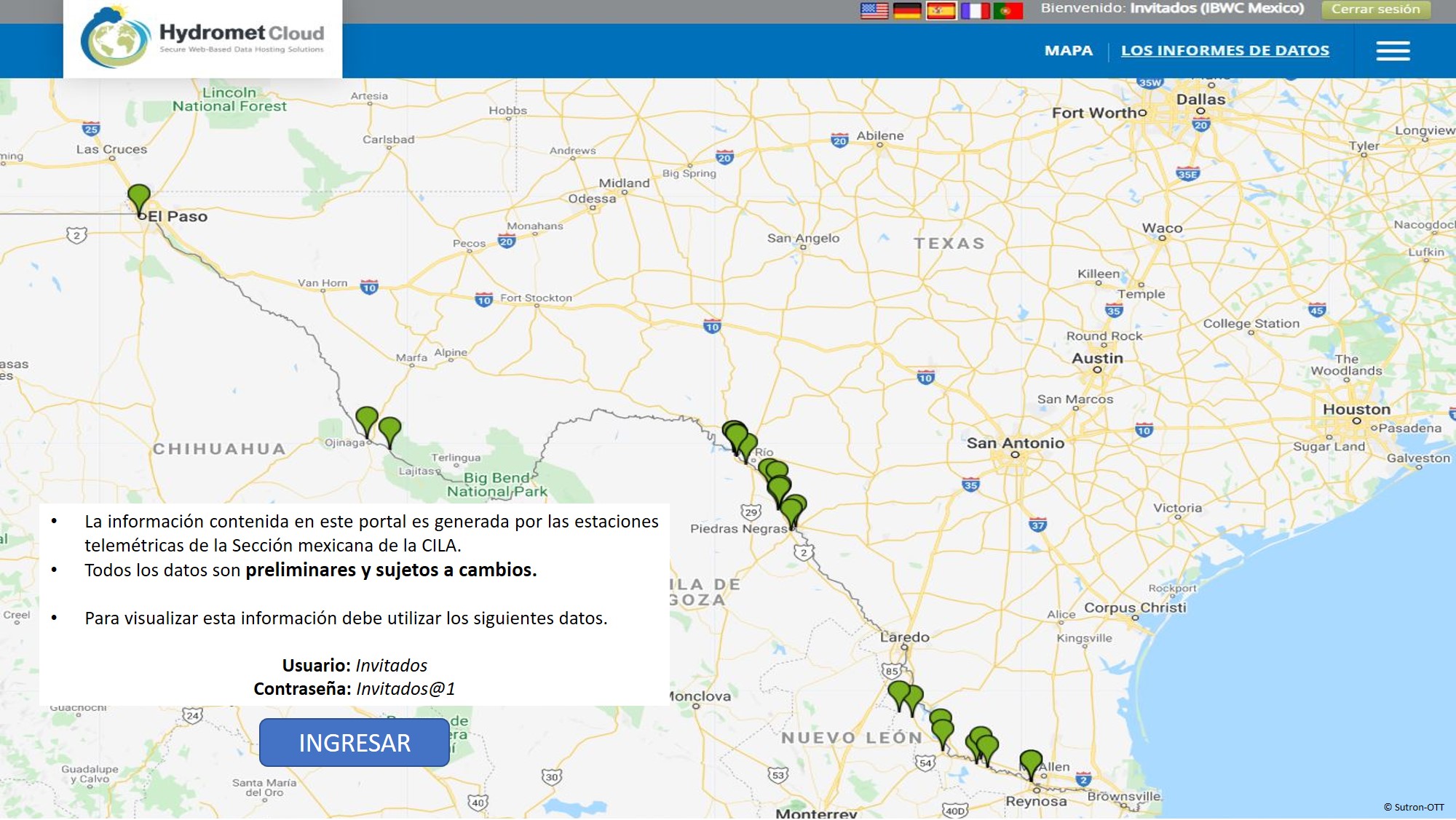This screenshot has height=820, width=1456.
Task: Pick the Portuguese flag language
Action: 1008,10
